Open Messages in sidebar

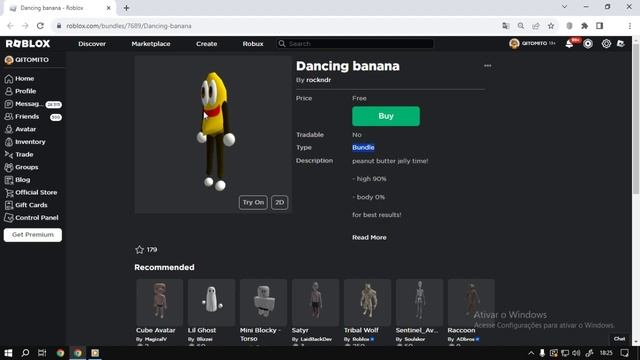click(33, 104)
